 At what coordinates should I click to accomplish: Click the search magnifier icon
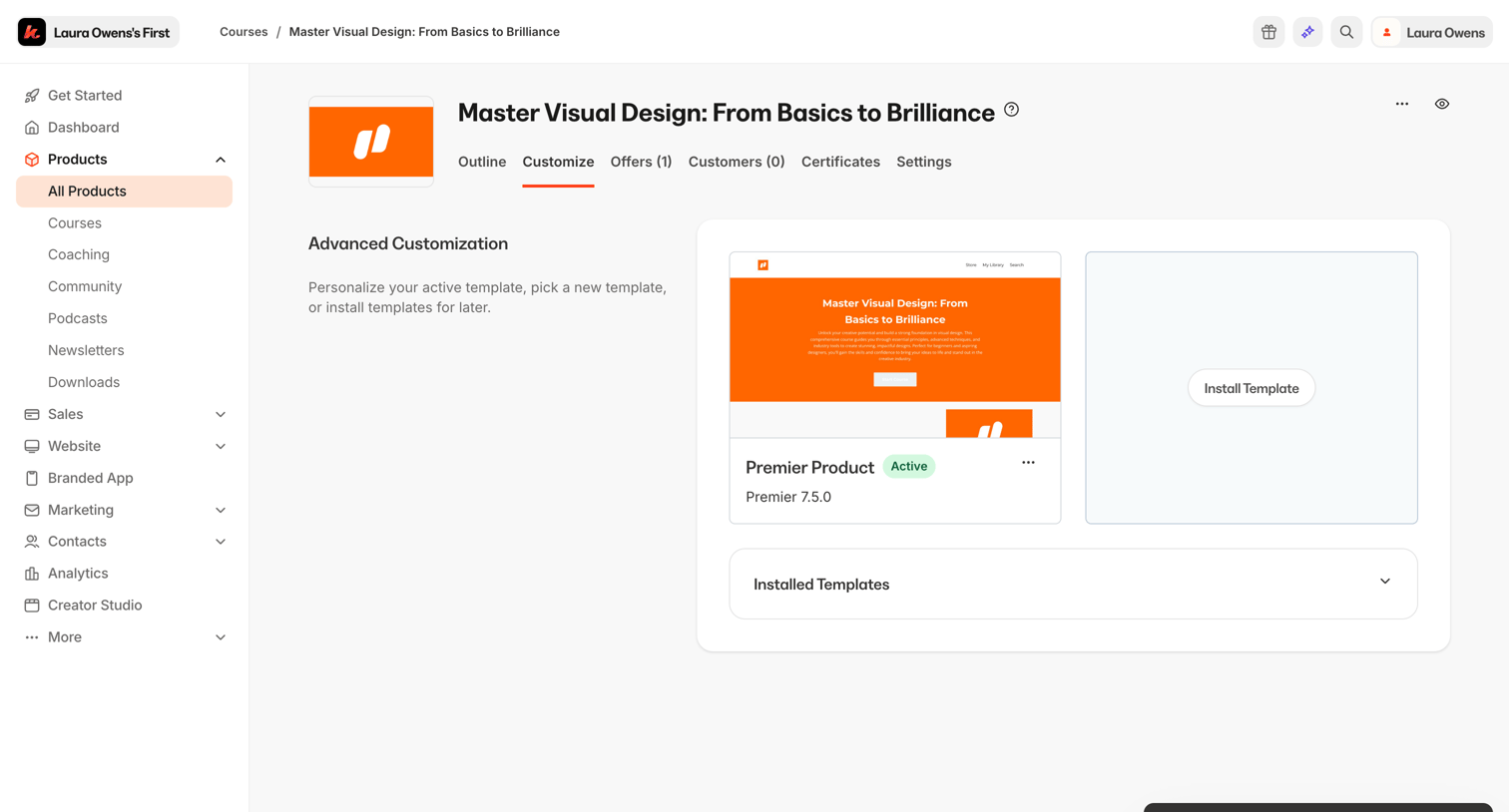point(1346,32)
